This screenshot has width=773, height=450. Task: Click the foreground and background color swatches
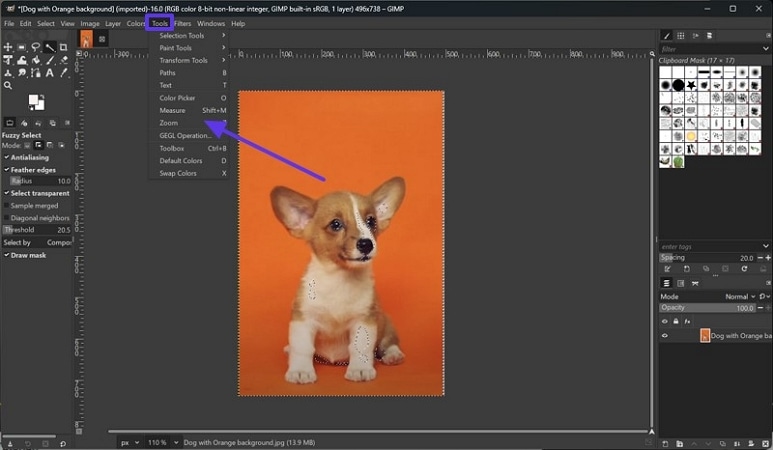point(36,102)
